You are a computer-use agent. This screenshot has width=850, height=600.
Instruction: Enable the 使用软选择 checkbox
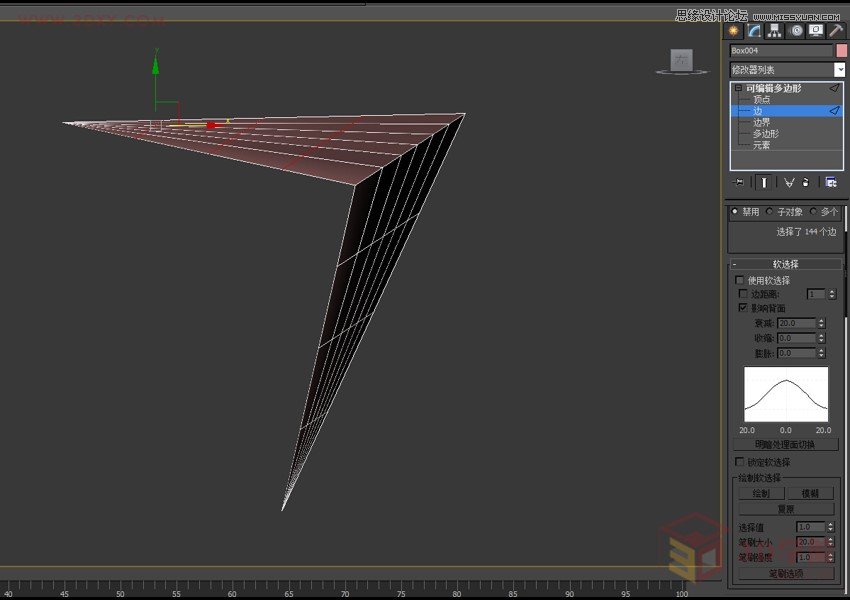point(740,280)
